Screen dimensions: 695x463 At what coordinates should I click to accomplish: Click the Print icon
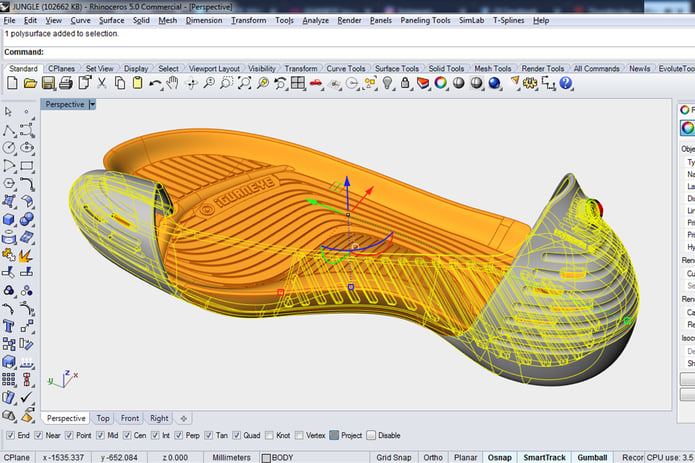66,83
